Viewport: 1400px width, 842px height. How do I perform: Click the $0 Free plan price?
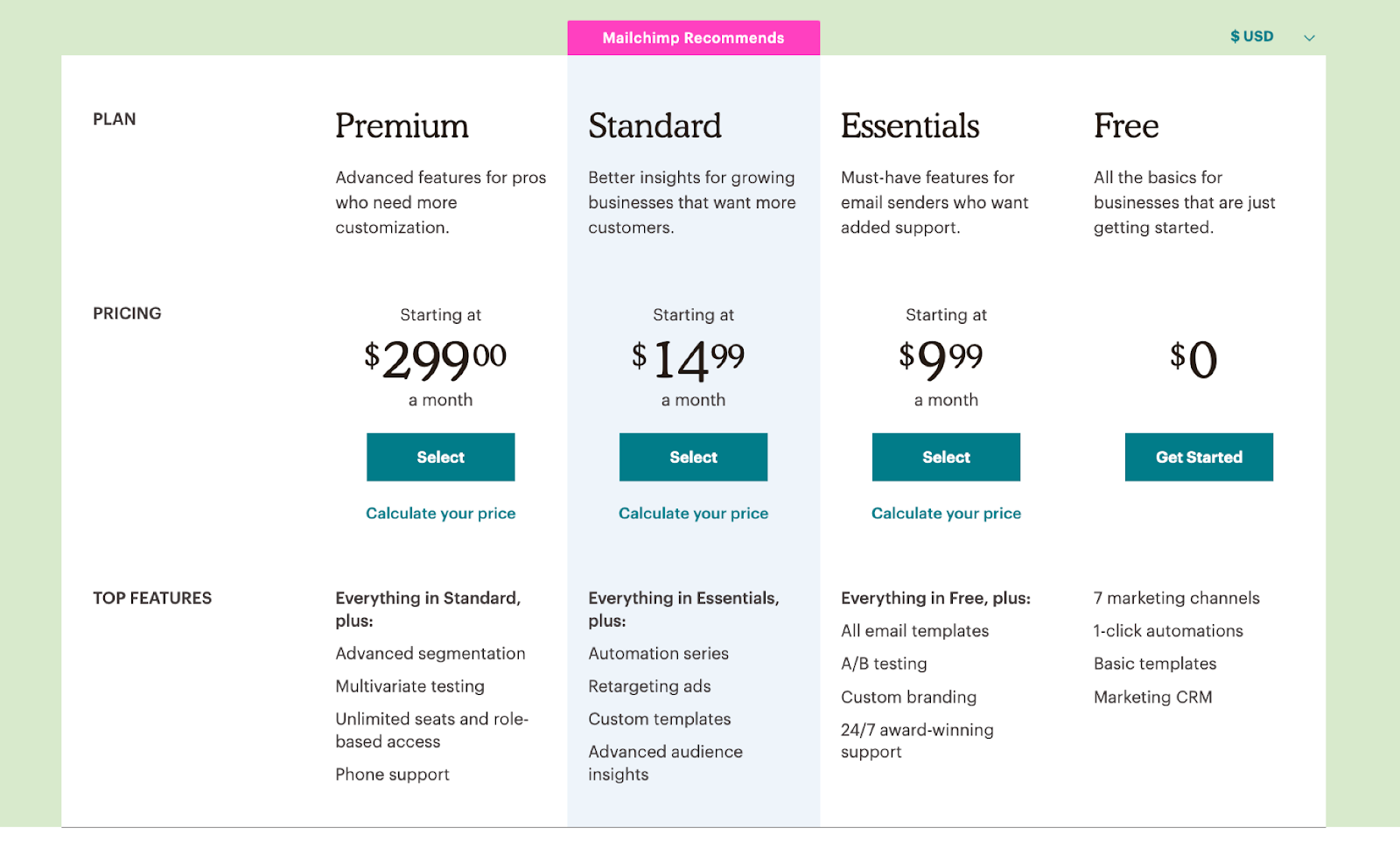tap(1194, 359)
